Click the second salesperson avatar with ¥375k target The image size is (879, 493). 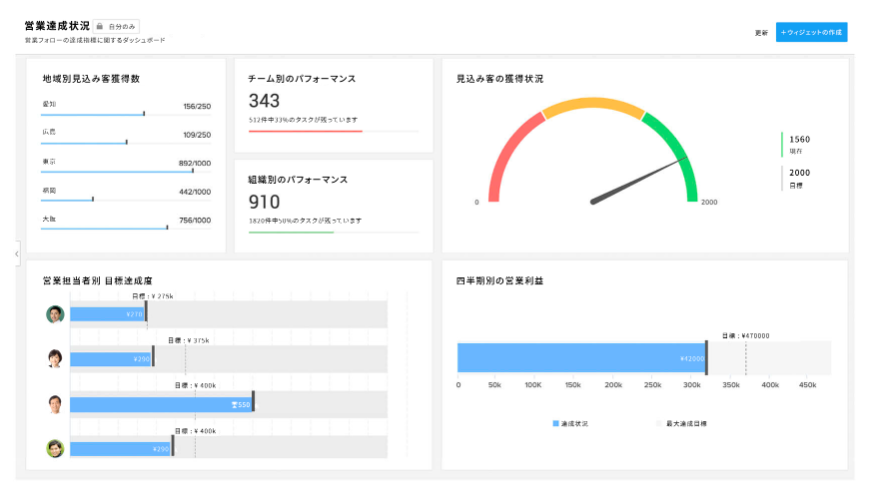tap(55, 358)
